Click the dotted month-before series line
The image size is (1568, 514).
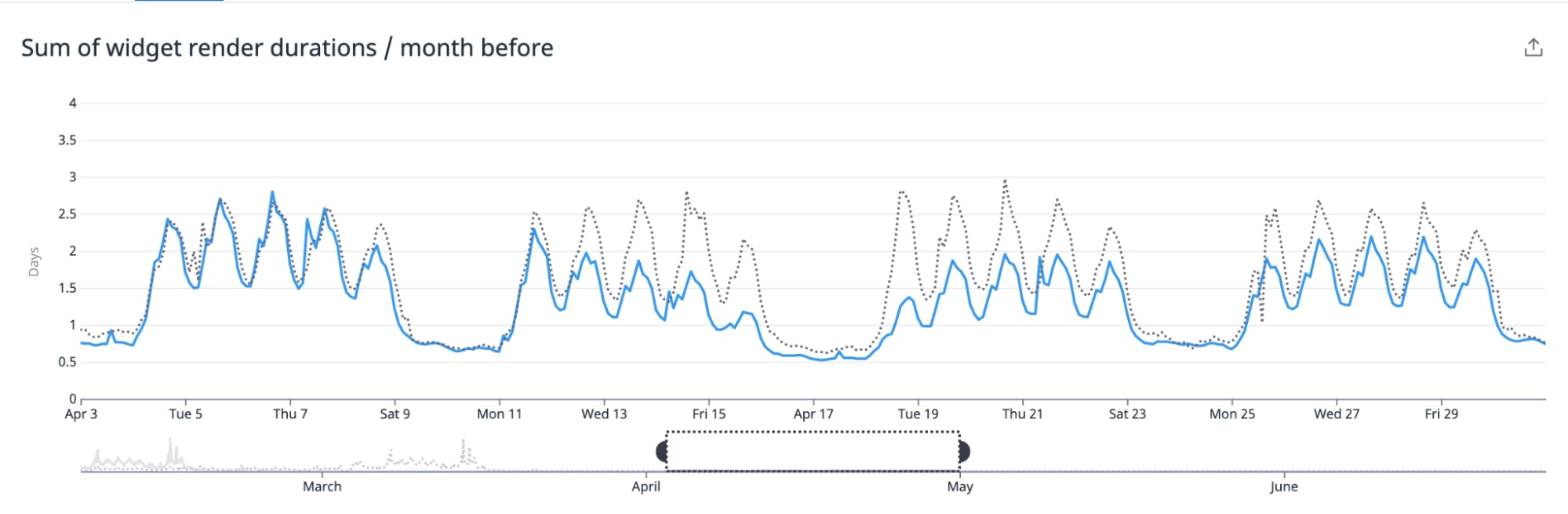[x=1005, y=180]
